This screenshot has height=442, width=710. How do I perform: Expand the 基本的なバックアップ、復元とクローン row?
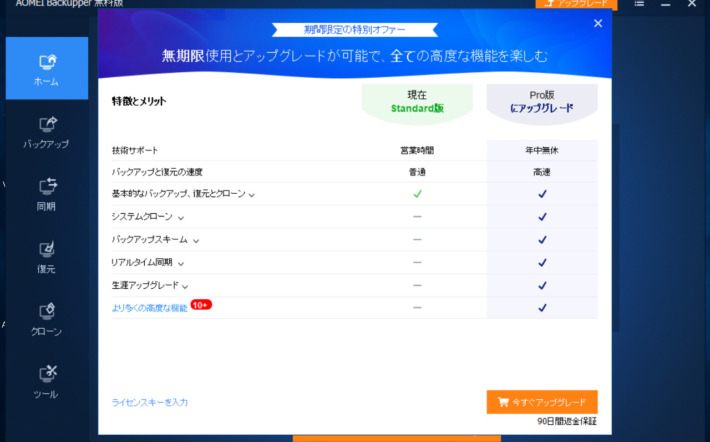pos(252,194)
